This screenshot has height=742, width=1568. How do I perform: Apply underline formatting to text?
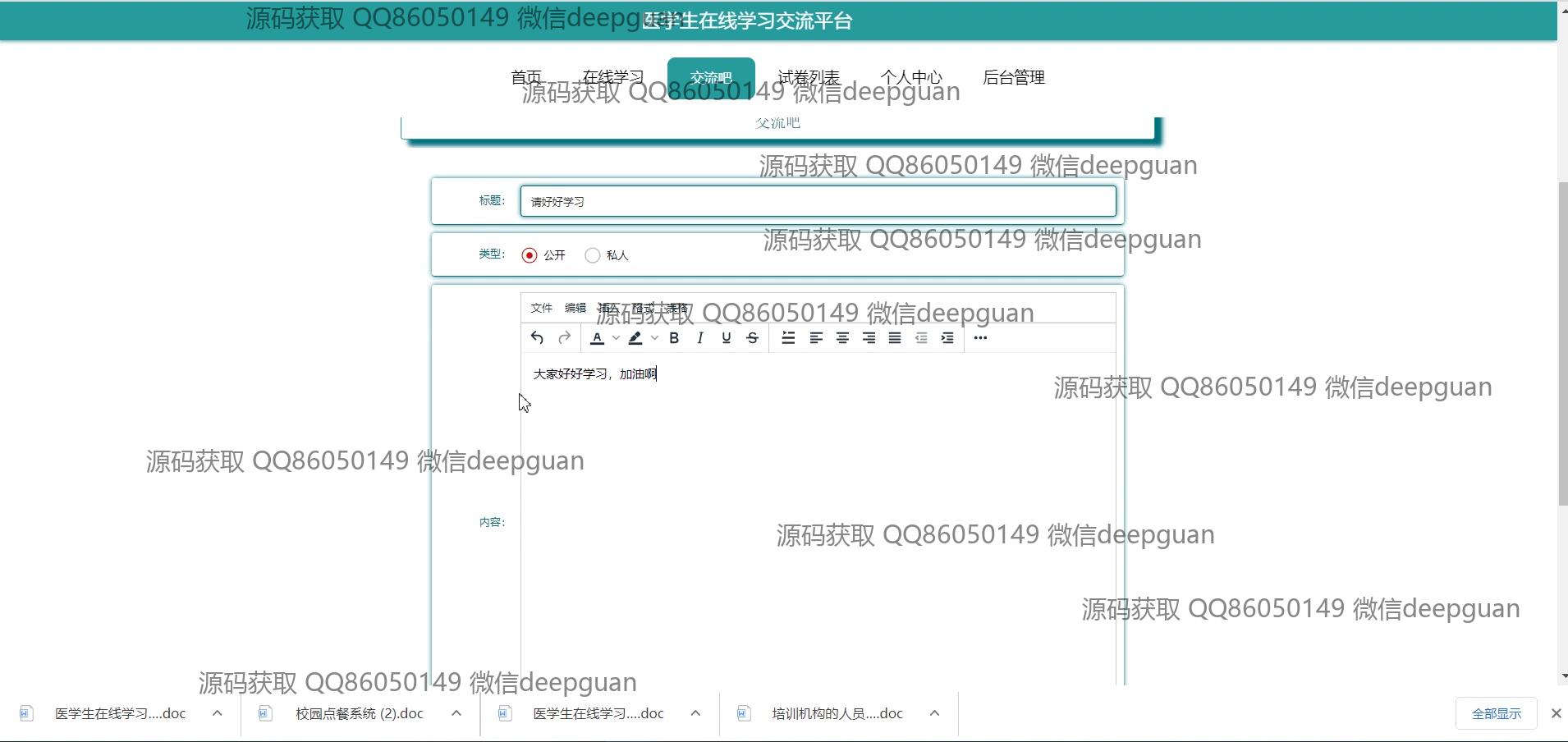point(727,338)
